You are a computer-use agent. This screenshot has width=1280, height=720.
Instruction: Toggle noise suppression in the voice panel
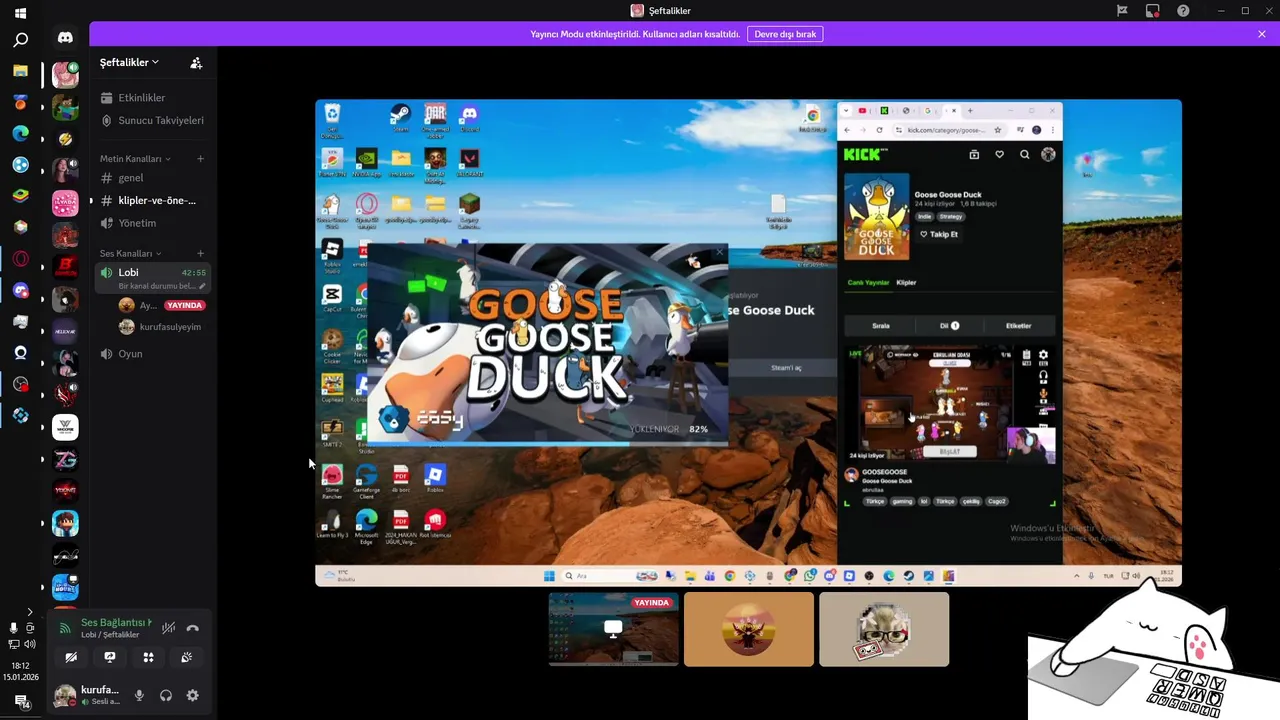pyautogui.click(x=168, y=628)
